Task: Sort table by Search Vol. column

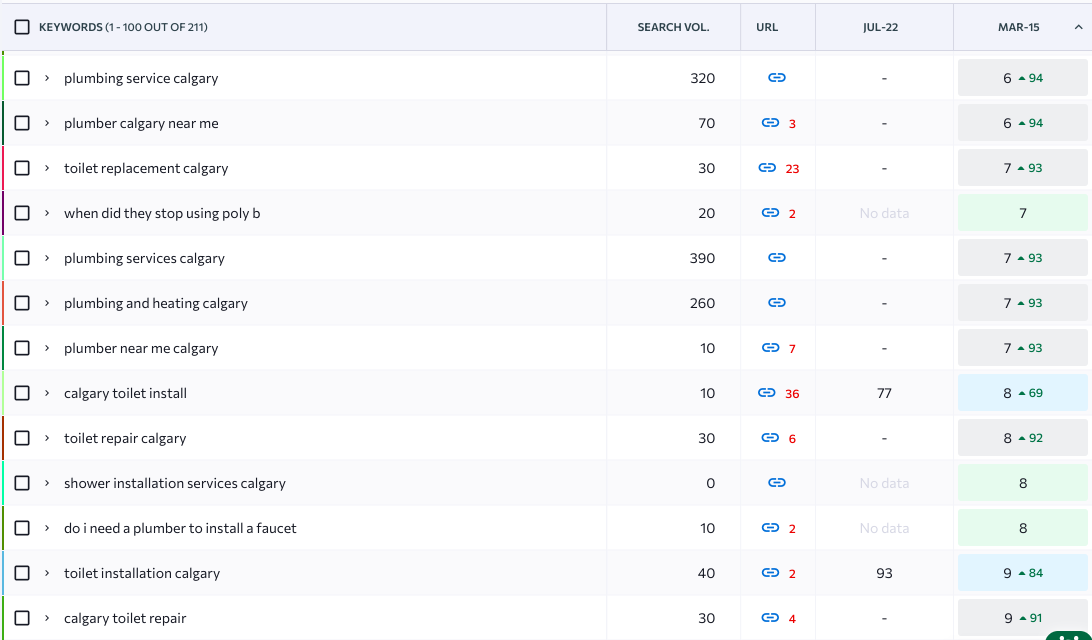Action: tap(673, 27)
